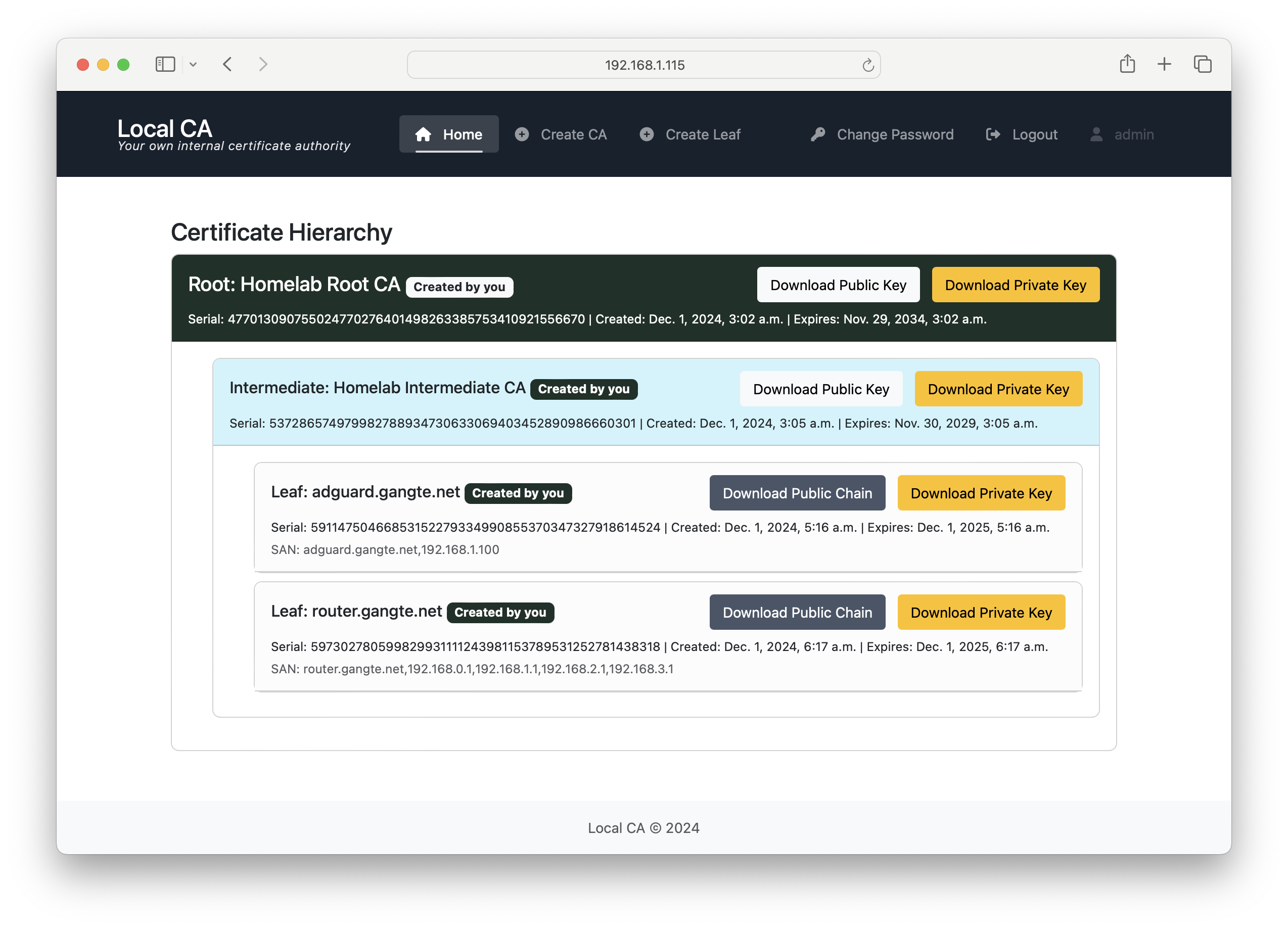
Task: Click the admin user profile icon
Action: pyautogui.click(x=1096, y=134)
